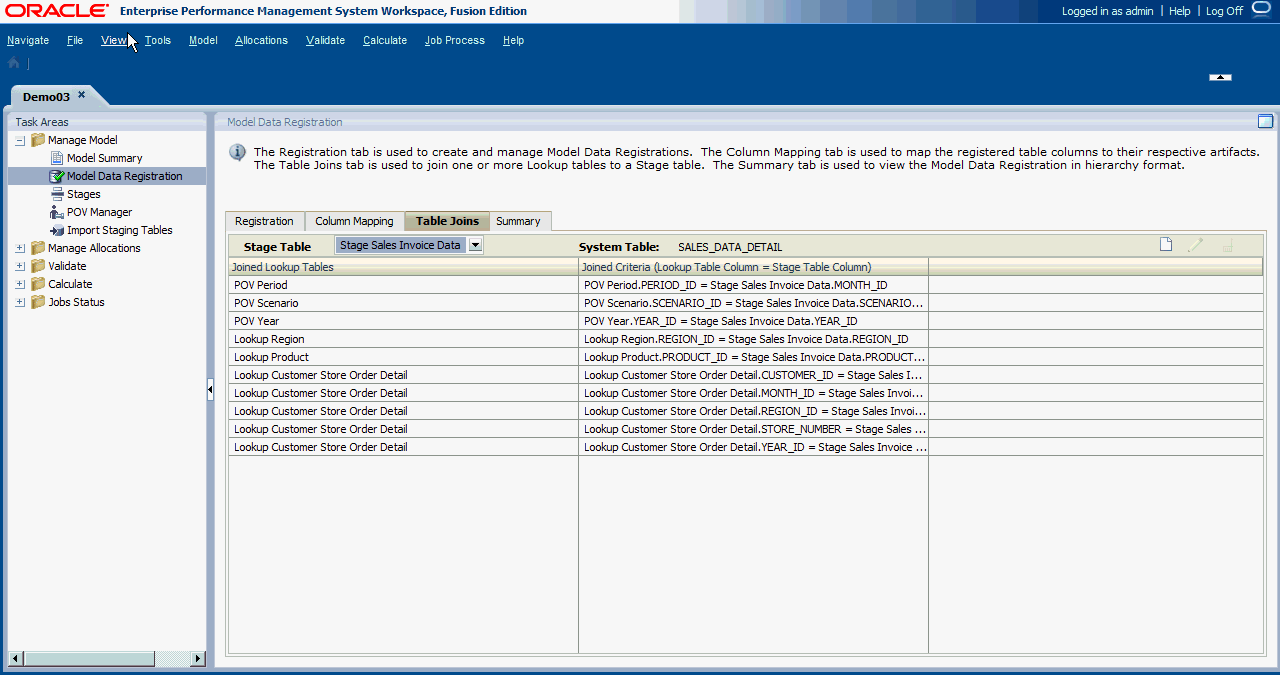The image size is (1280, 675).
Task: Click the Calculate folder icon in the tree
Action: [x=38, y=284]
